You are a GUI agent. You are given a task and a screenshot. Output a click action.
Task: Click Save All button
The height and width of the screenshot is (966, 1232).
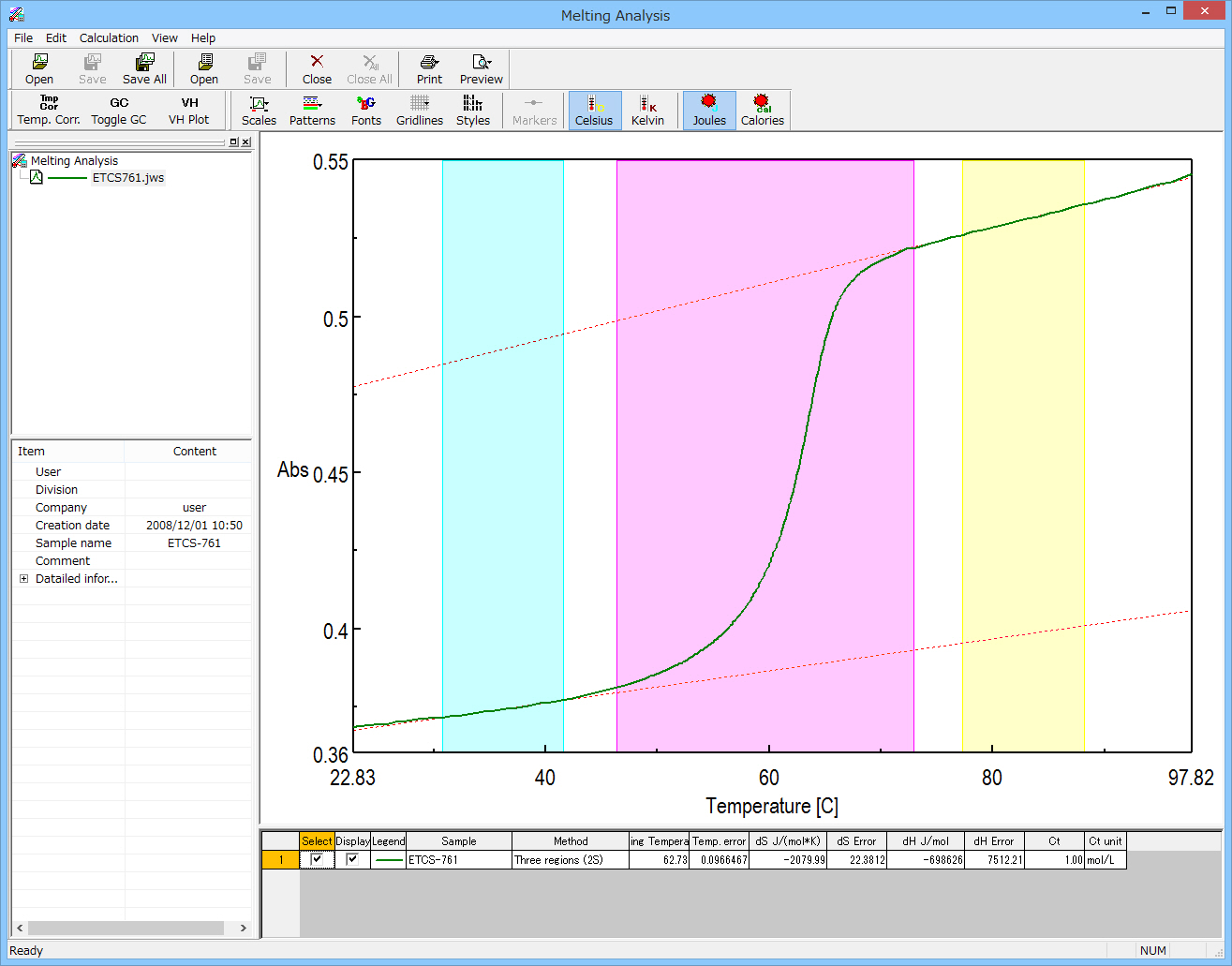pos(144,68)
